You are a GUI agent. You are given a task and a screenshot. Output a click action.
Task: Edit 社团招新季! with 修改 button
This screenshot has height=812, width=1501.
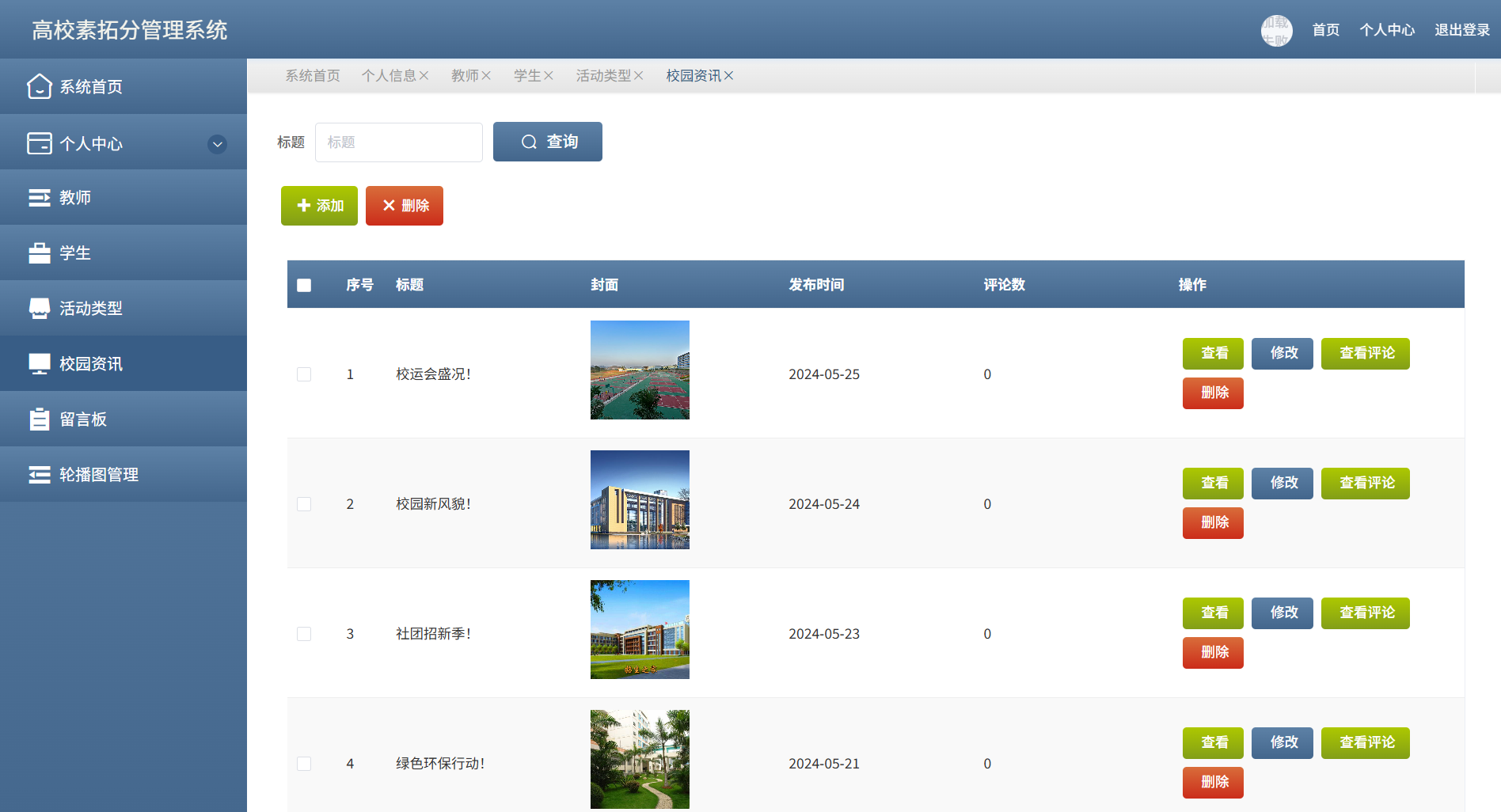1282,613
